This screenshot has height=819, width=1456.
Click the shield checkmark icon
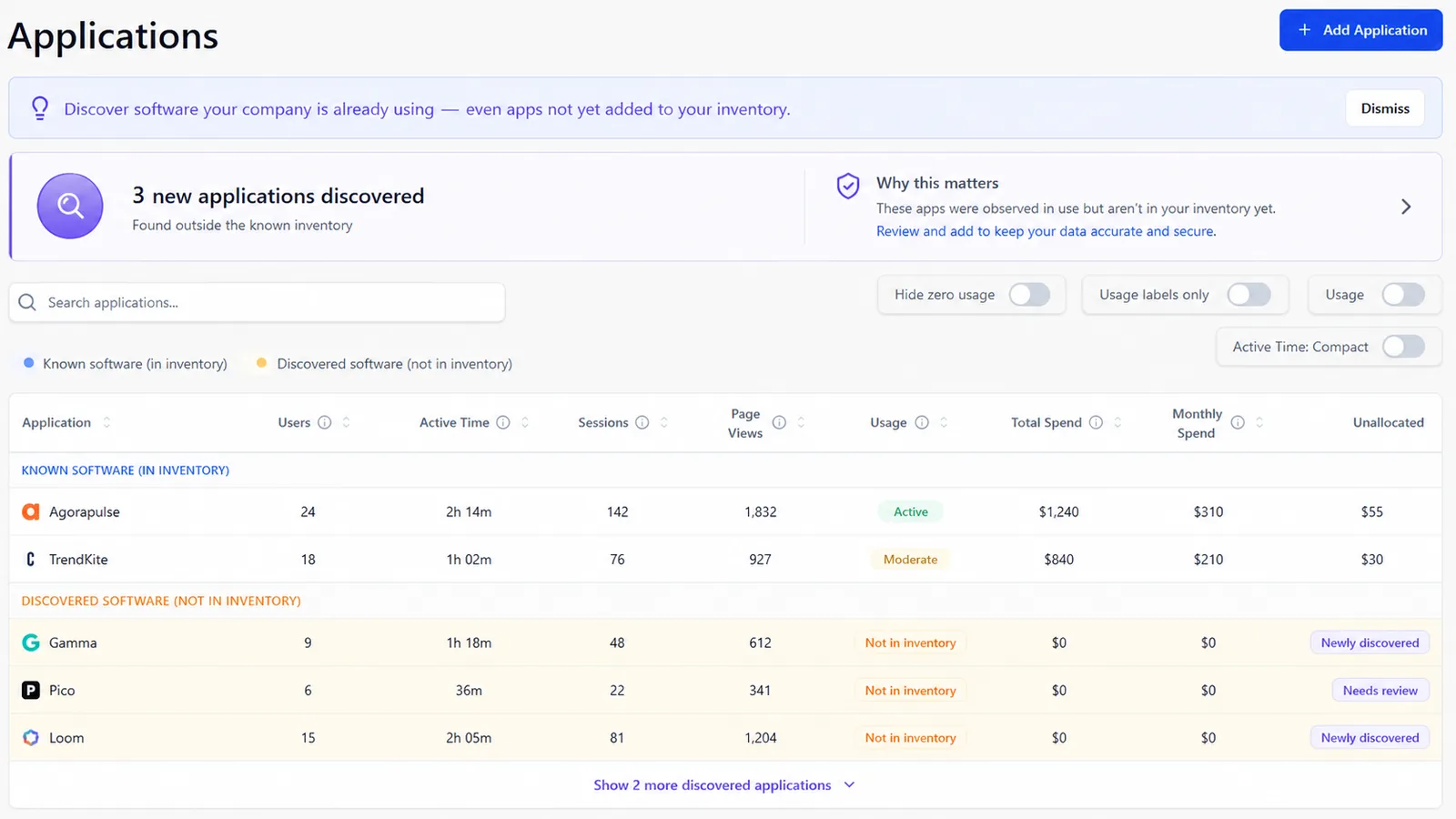[848, 186]
